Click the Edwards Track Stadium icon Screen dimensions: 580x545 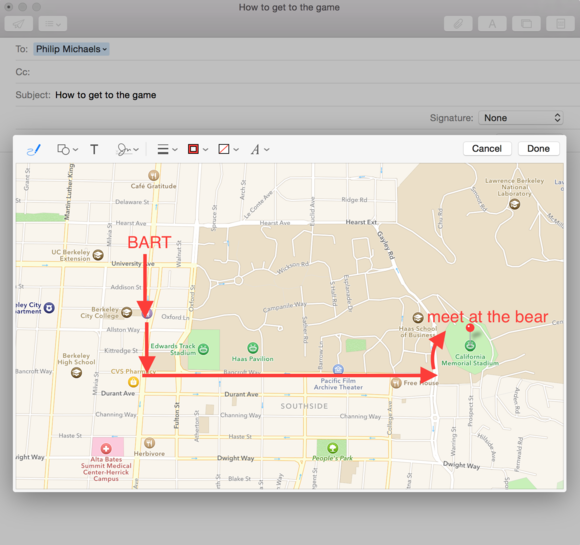click(x=203, y=349)
